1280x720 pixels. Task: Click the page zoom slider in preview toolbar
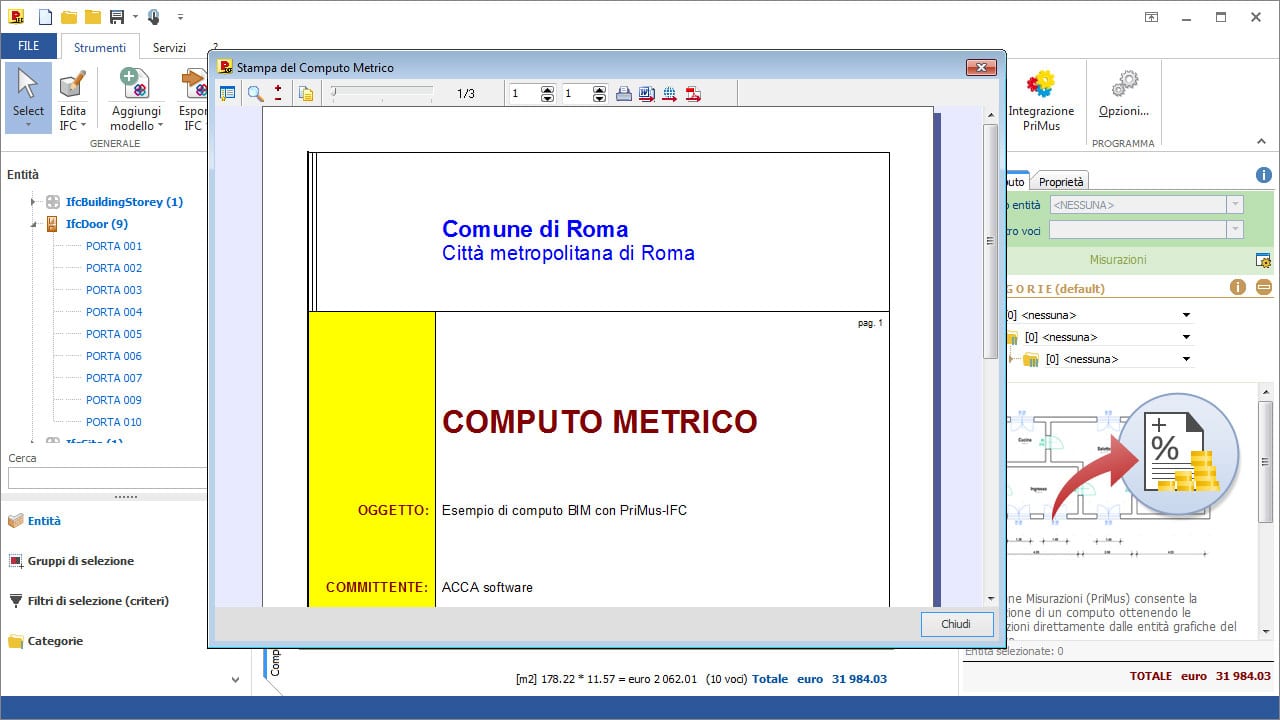pyautogui.click(x=383, y=93)
